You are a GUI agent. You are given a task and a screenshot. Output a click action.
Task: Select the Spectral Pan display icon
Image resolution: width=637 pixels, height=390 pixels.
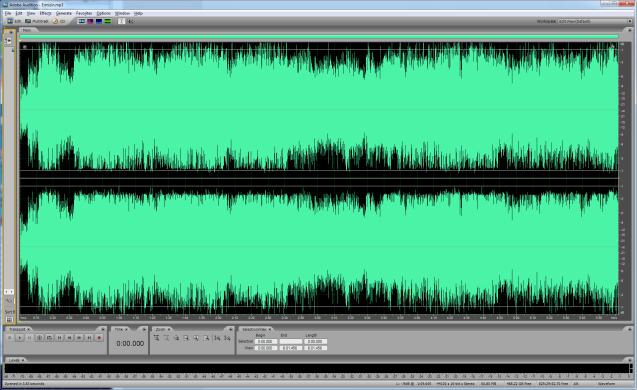pyautogui.click(x=99, y=21)
